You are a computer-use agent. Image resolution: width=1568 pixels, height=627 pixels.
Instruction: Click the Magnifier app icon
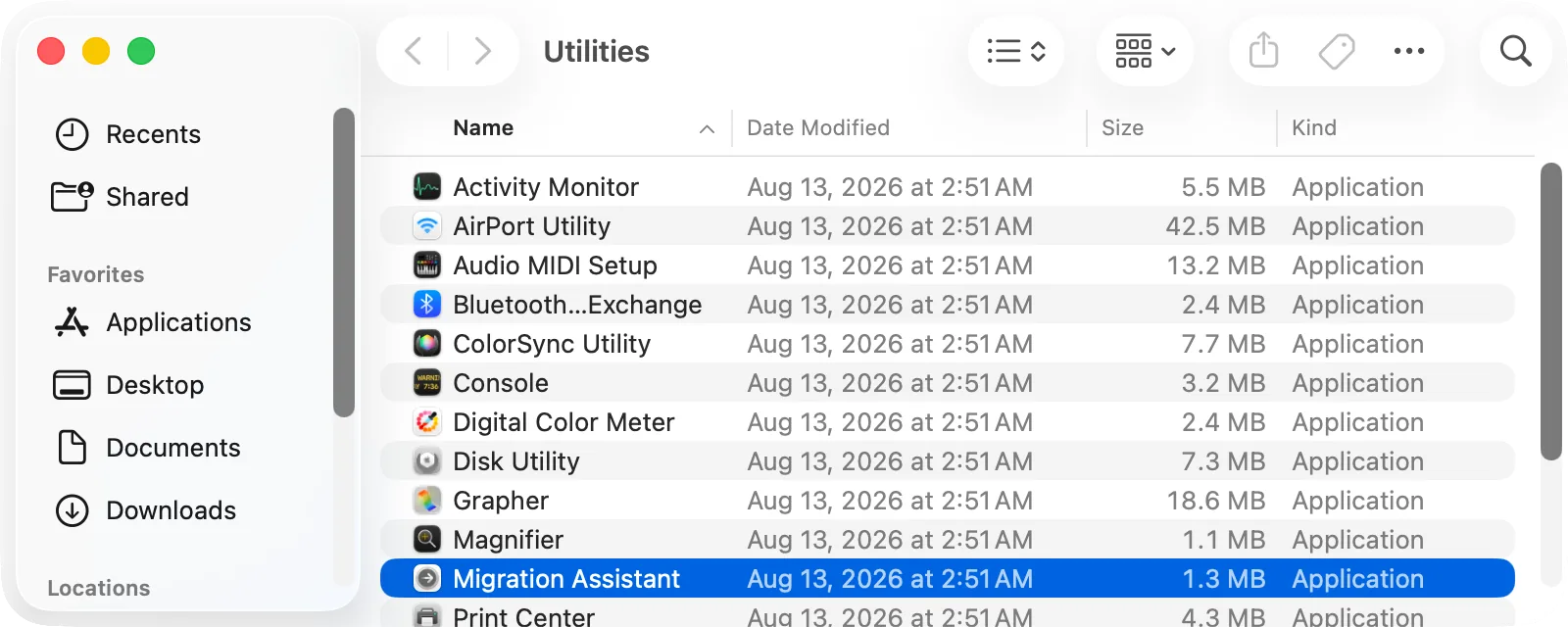[x=426, y=539]
